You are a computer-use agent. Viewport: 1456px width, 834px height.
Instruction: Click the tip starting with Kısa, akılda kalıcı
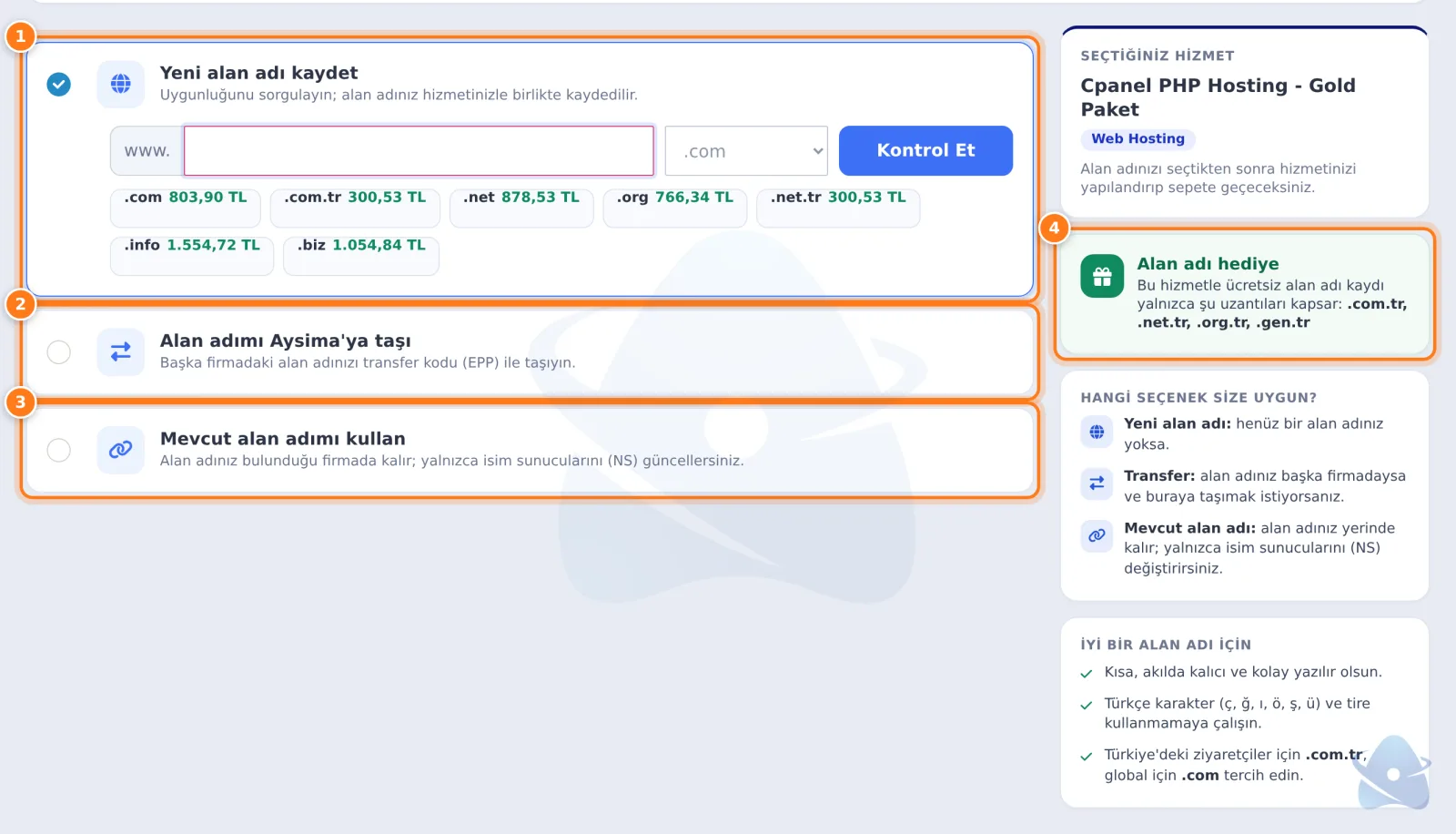point(1243,672)
